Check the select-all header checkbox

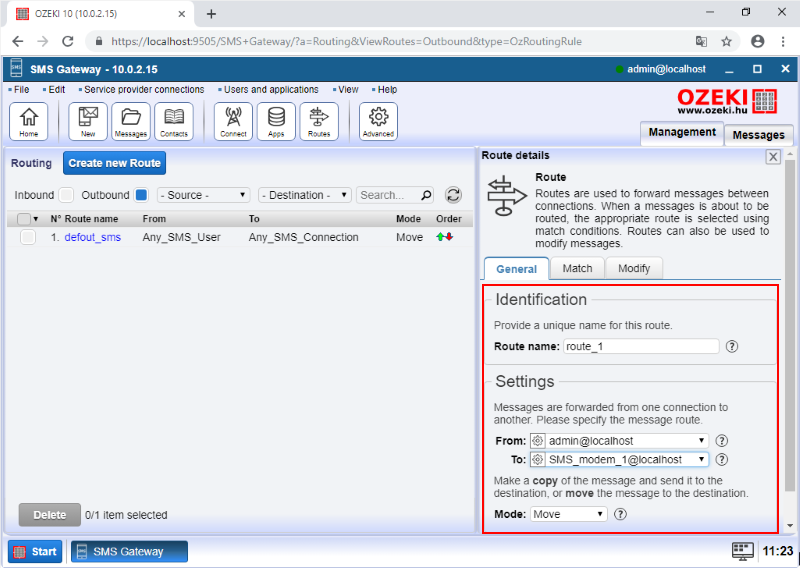pyautogui.click(x=24, y=219)
